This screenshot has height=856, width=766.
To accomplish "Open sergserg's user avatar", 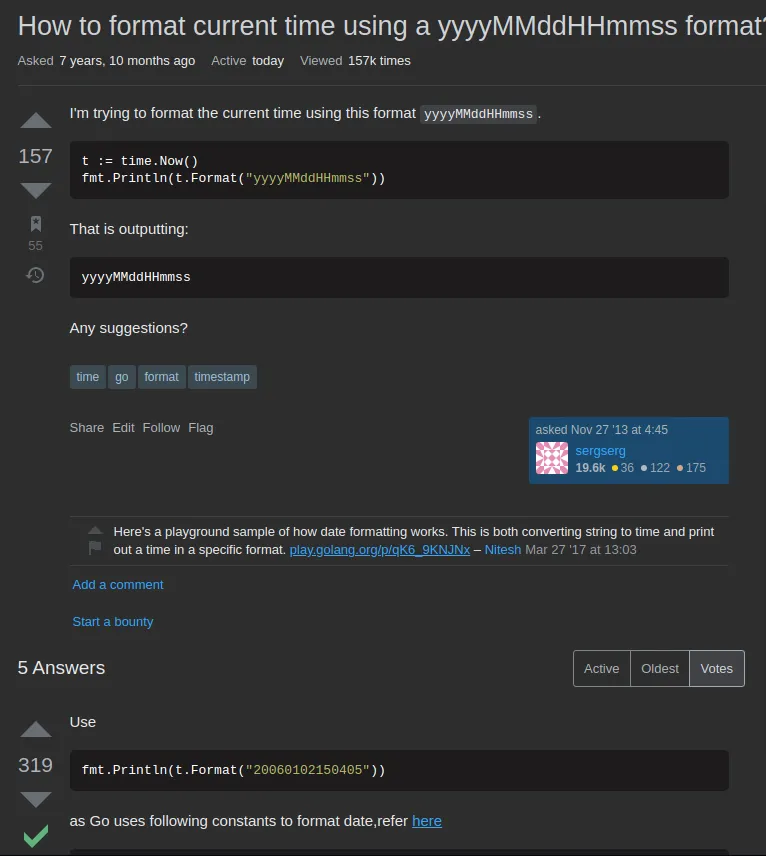I will pos(552,458).
